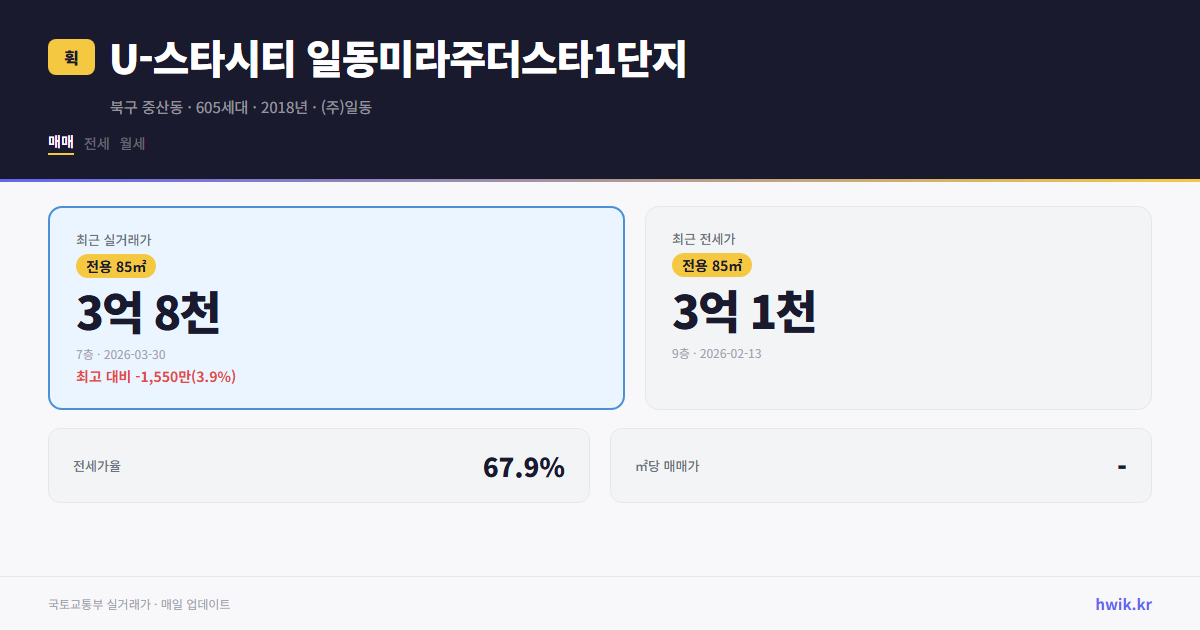Click the 7층 · 2026-03-30 transaction date

(x=121, y=354)
